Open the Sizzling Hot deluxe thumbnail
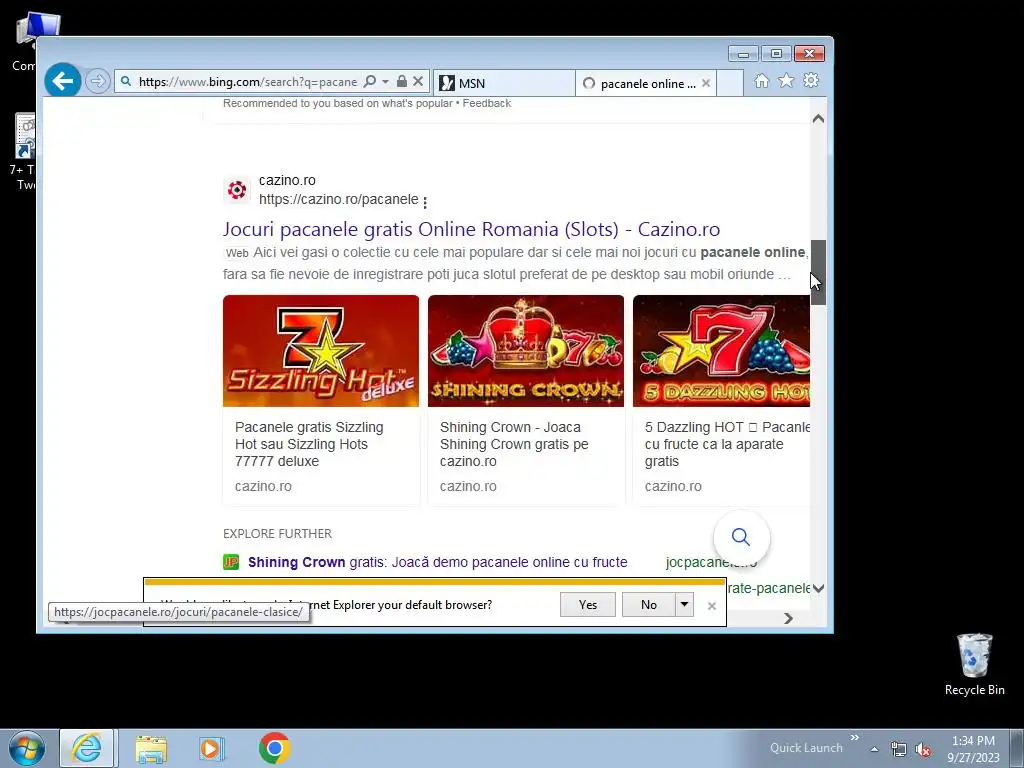The height and width of the screenshot is (768, 1024). click(x=321, y=351)
